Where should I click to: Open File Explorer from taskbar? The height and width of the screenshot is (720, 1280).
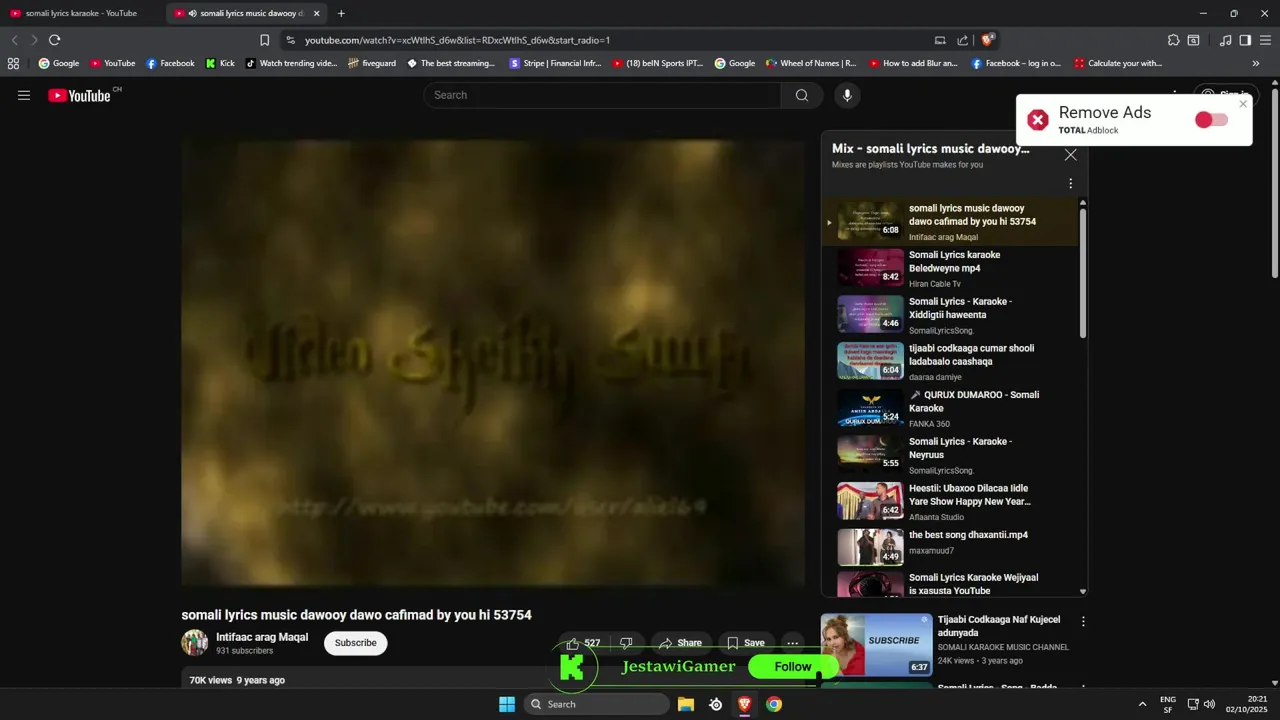click(x=686, y=704)
